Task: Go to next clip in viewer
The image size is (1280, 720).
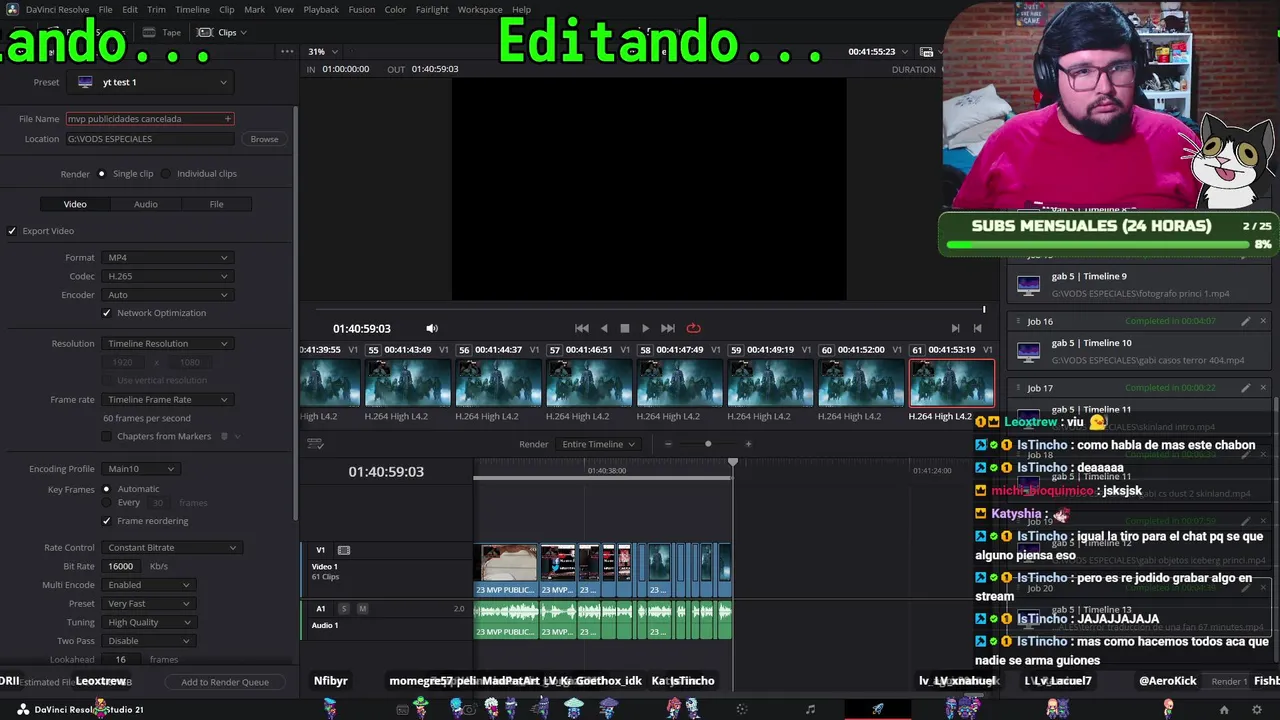Action: 955,328
